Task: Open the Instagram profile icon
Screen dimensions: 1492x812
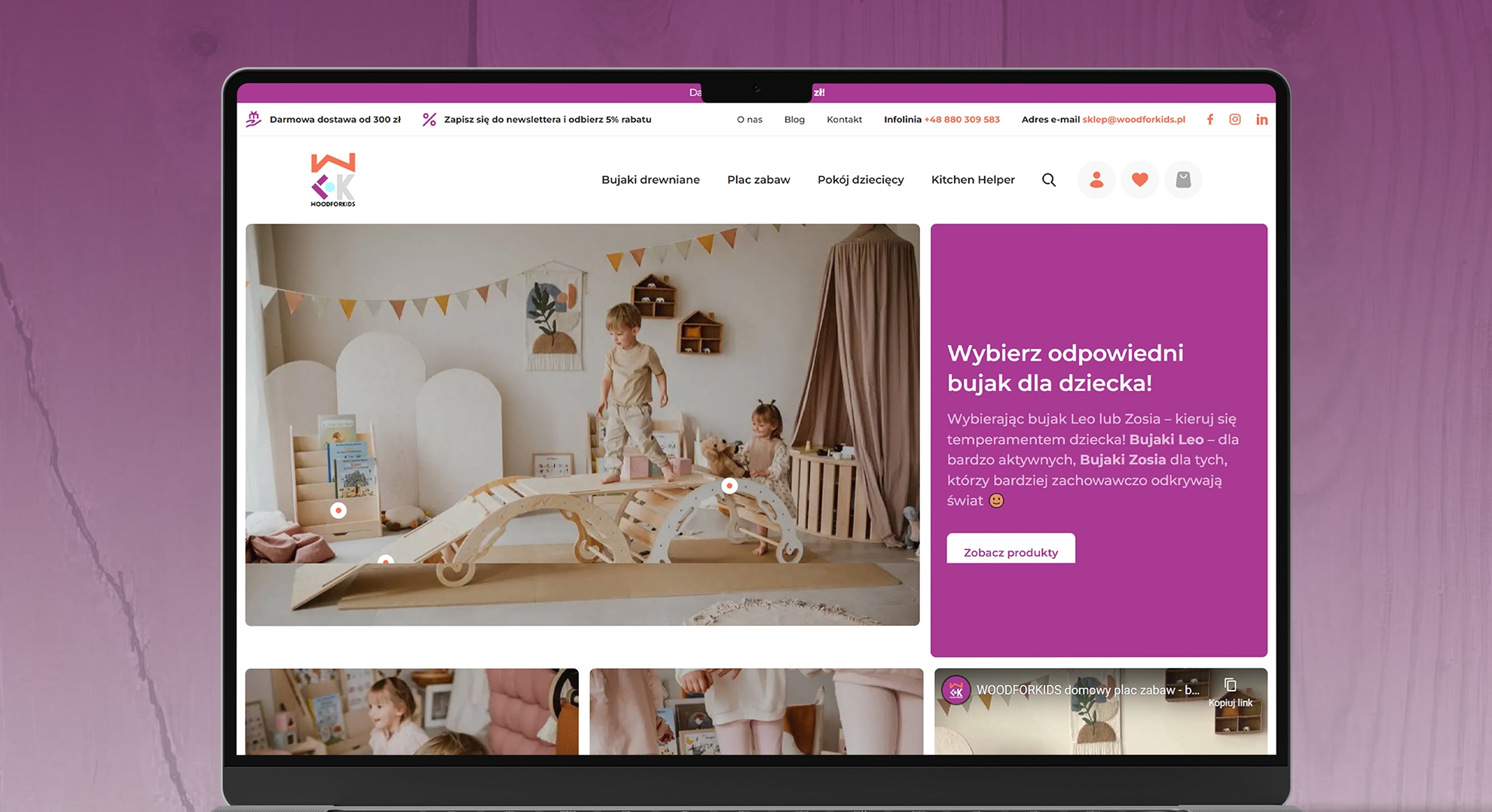Action: pyautogui.click(x=1235, y=120)
